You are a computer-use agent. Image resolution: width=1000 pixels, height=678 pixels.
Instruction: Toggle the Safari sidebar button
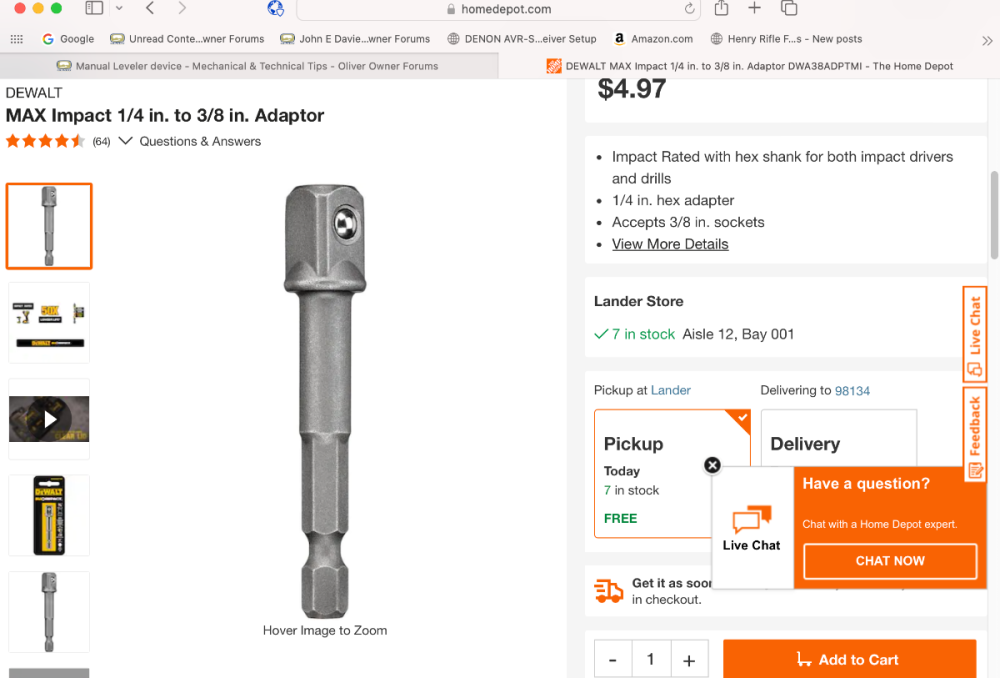pos(94,8)
